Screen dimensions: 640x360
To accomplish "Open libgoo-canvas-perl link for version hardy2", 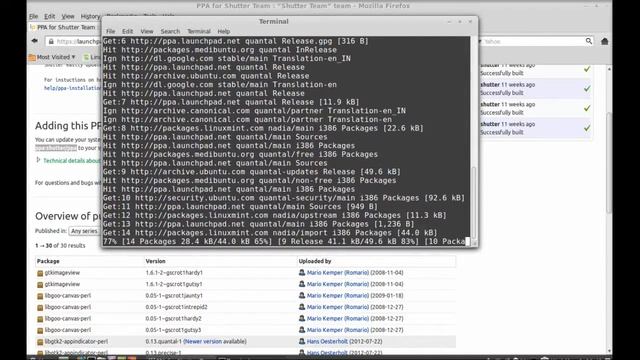I will [x=68, y=318].
